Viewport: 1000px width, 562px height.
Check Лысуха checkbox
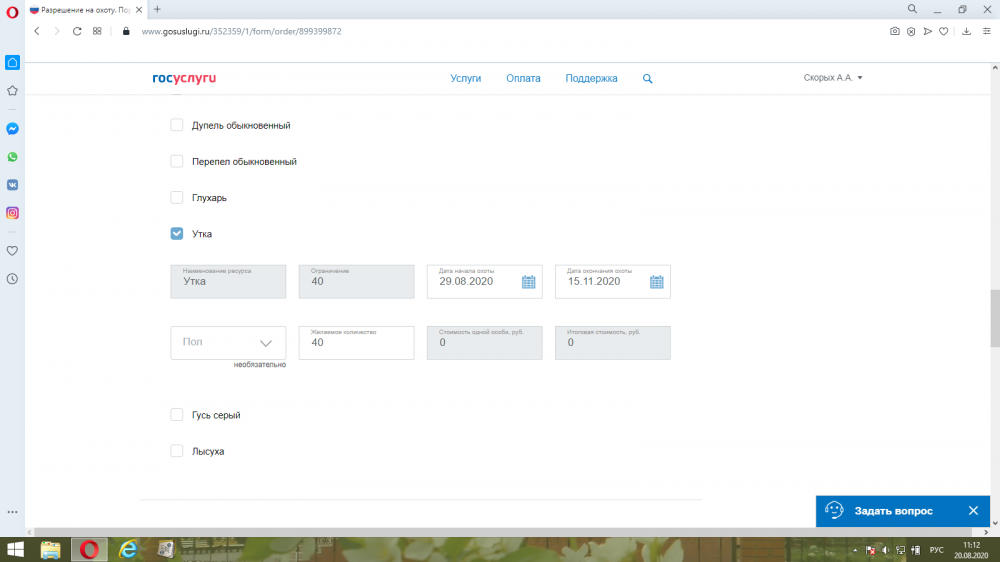177,451
